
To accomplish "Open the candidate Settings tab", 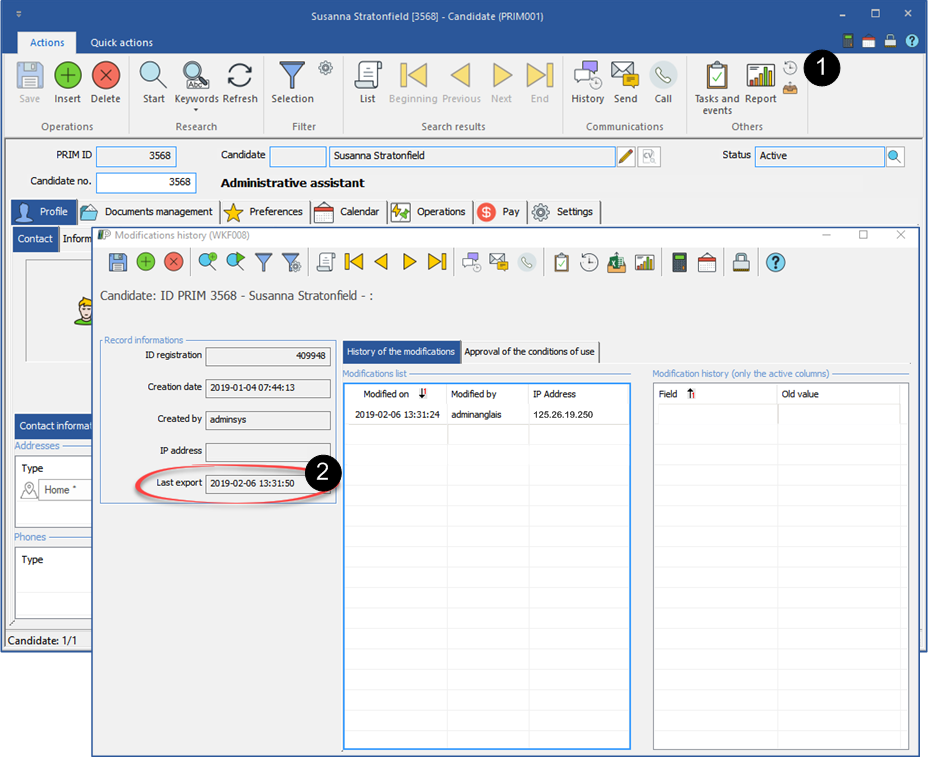I will (563, 212).
